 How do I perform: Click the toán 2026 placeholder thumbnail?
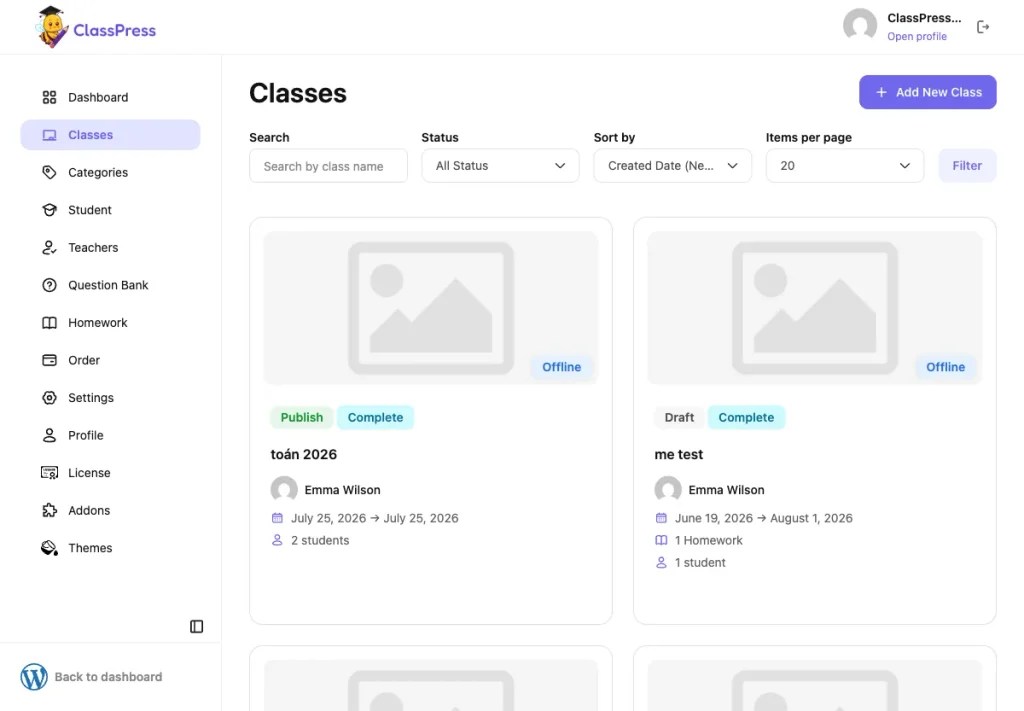431,308
